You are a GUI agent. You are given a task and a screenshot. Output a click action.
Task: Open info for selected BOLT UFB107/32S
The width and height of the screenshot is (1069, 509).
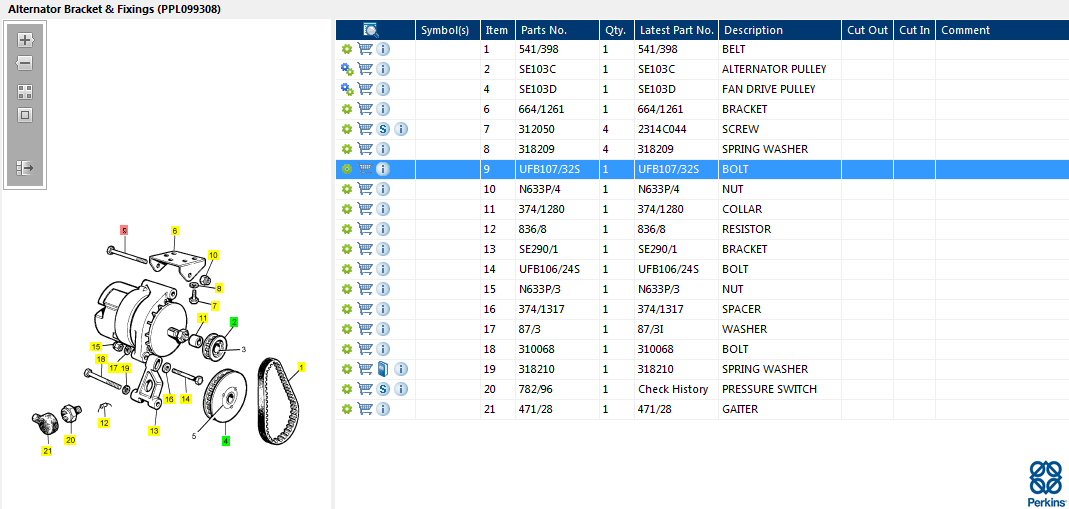383,169
